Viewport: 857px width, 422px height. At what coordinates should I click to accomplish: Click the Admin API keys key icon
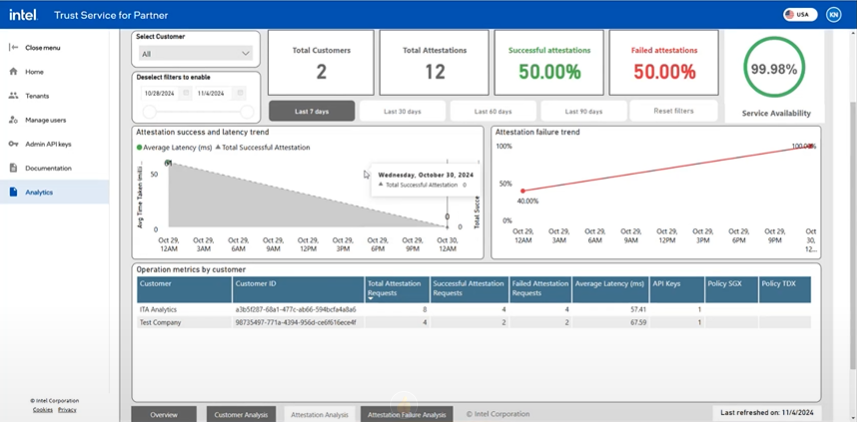pyautogui.click(x=14, y=144)
